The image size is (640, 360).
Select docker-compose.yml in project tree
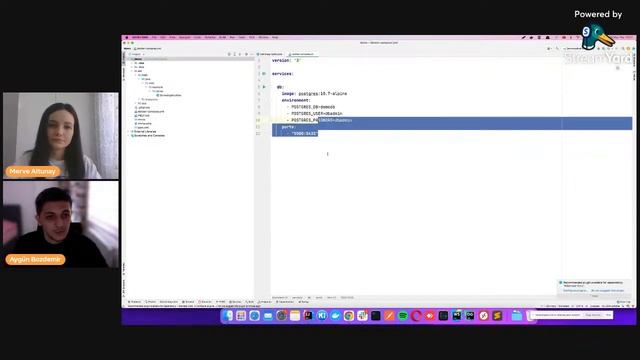coord(149,111)
